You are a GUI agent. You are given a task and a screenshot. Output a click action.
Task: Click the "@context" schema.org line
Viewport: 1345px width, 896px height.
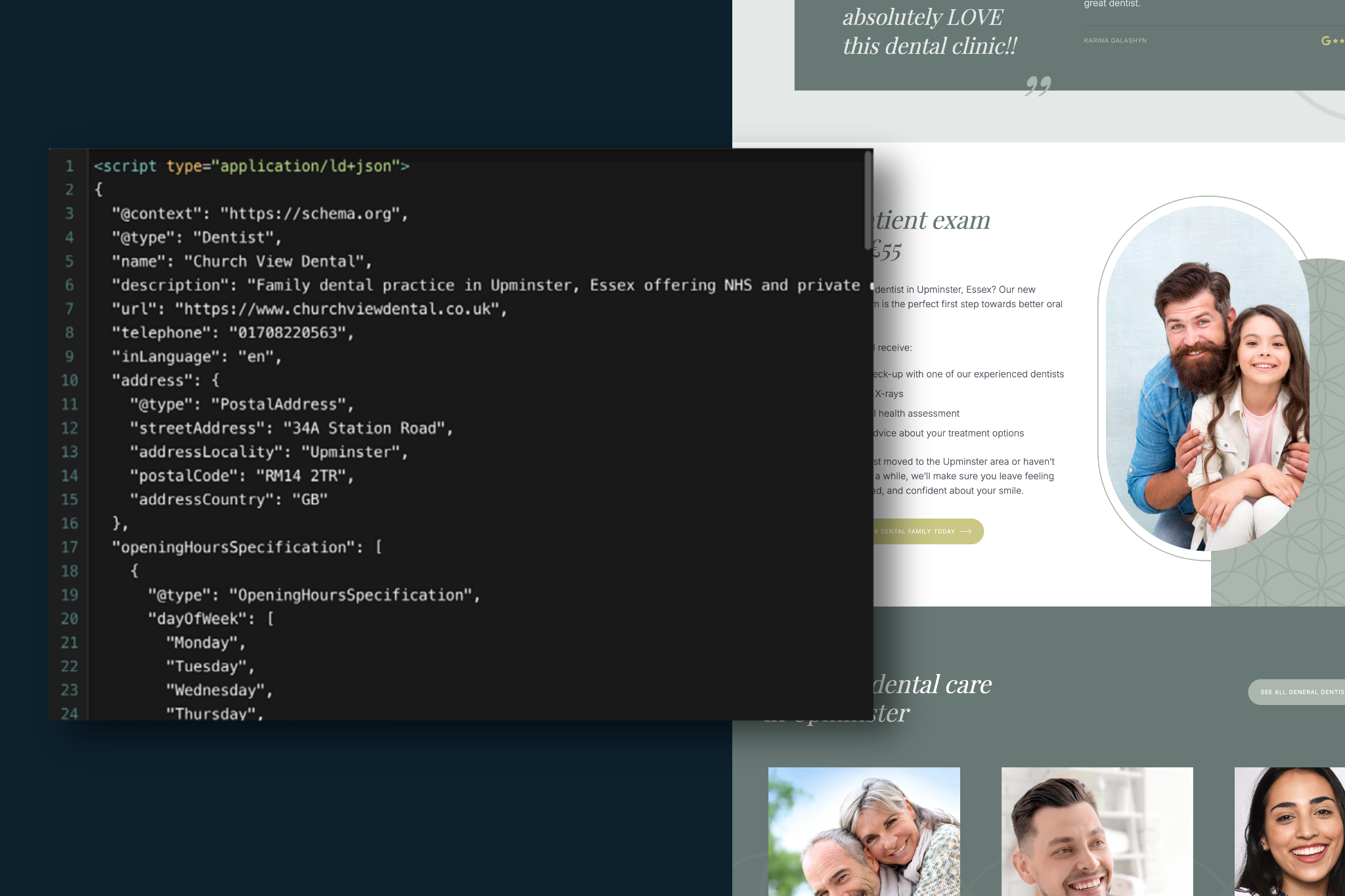point(260,213)
